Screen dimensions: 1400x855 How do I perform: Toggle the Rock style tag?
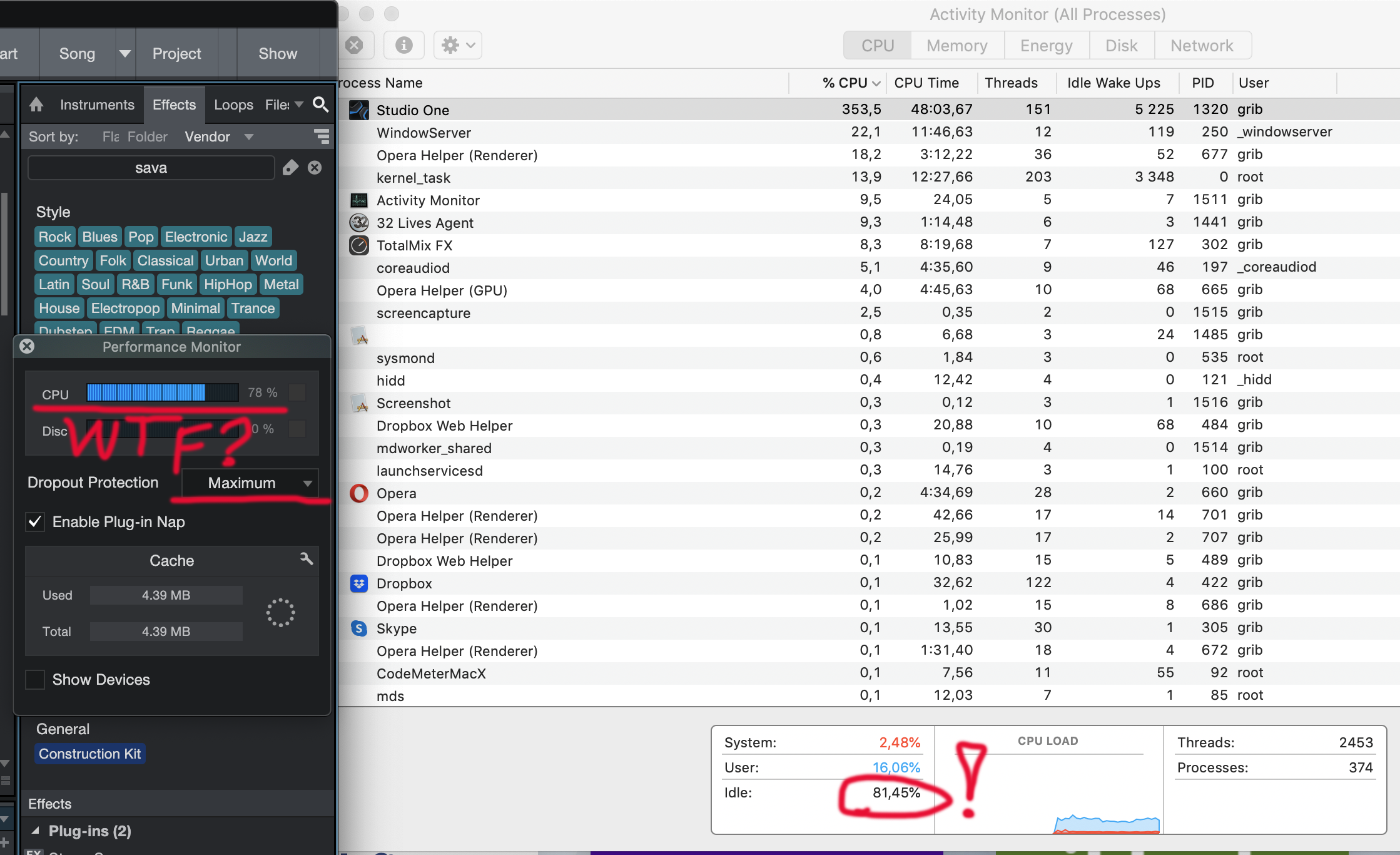[x=55, y=237]
